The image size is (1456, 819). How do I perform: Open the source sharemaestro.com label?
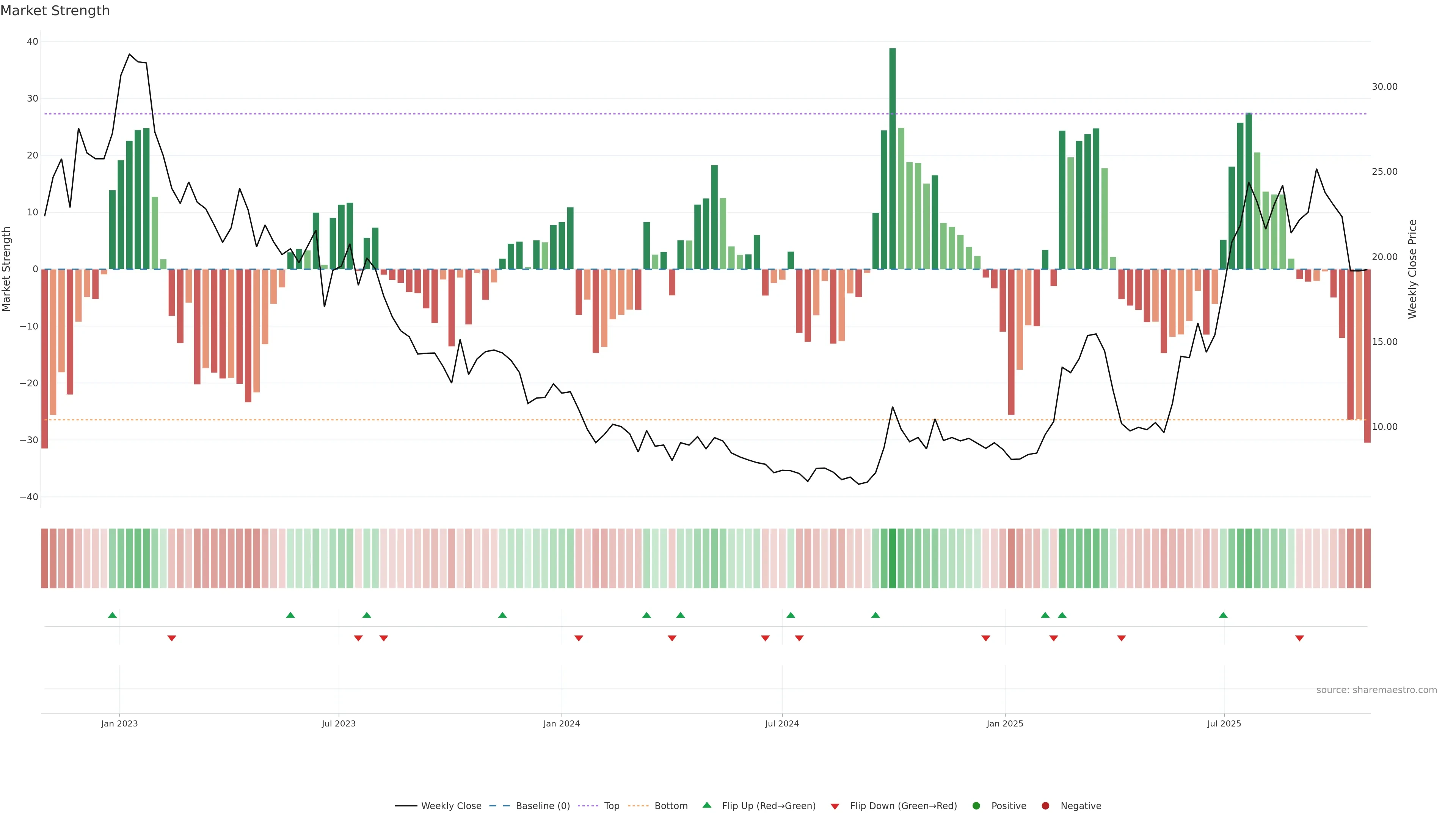(x=1376, y=690)
